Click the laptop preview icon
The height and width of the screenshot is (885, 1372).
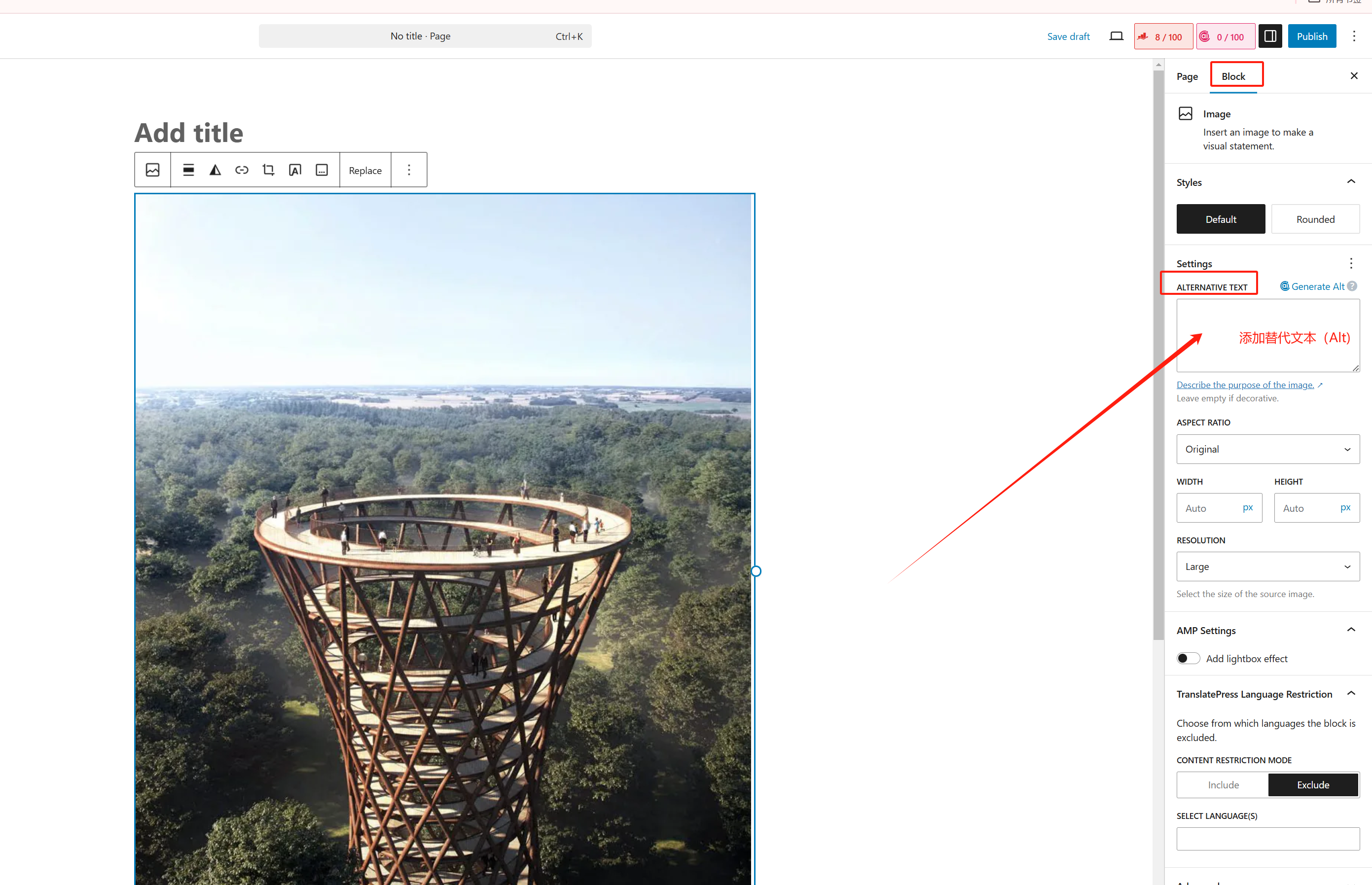click(x=1116, y=36)
